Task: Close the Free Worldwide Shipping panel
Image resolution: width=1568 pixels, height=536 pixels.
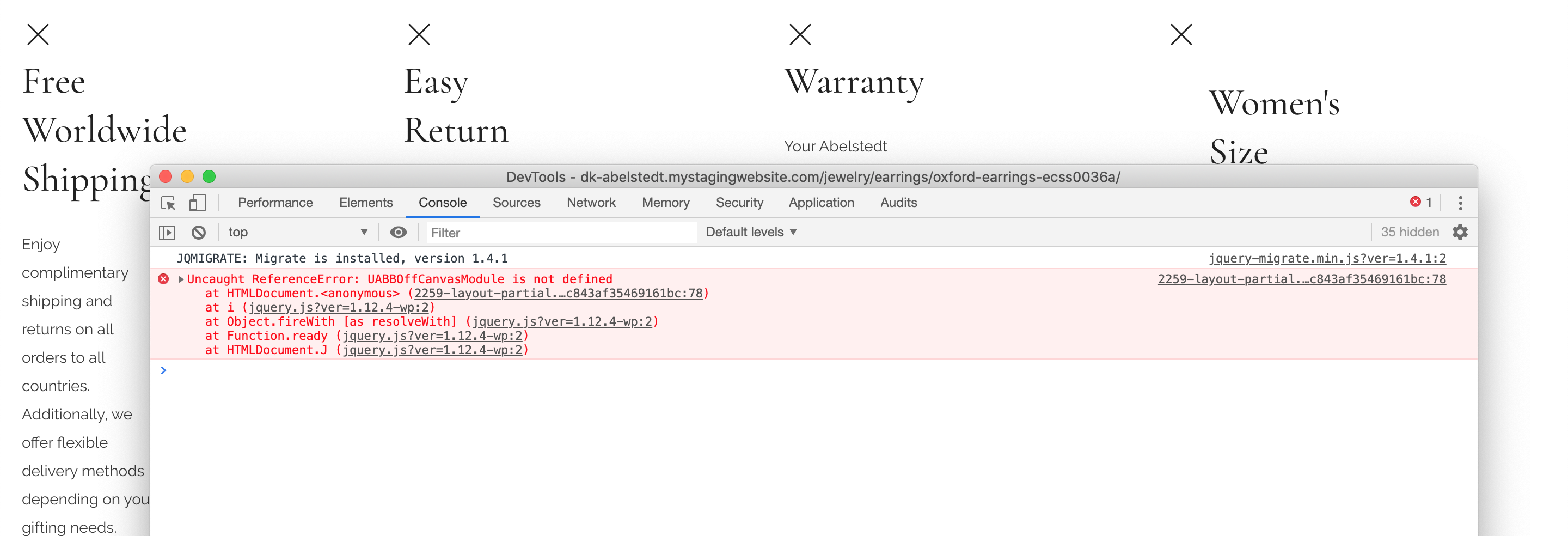Action: pos(38,35)
